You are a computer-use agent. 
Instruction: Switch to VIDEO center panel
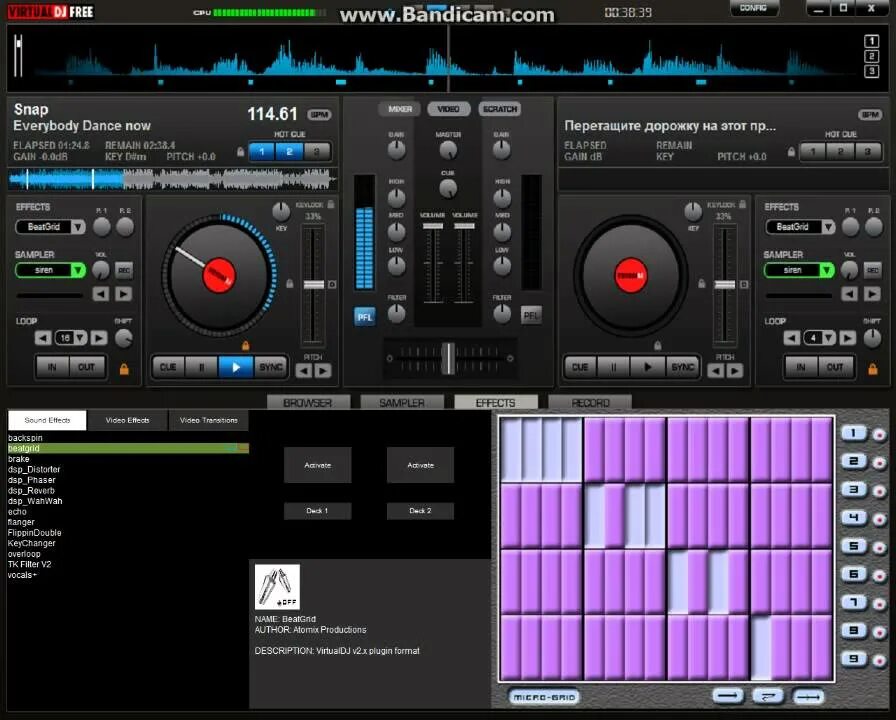pyautogui.click(x=449, y=109)
